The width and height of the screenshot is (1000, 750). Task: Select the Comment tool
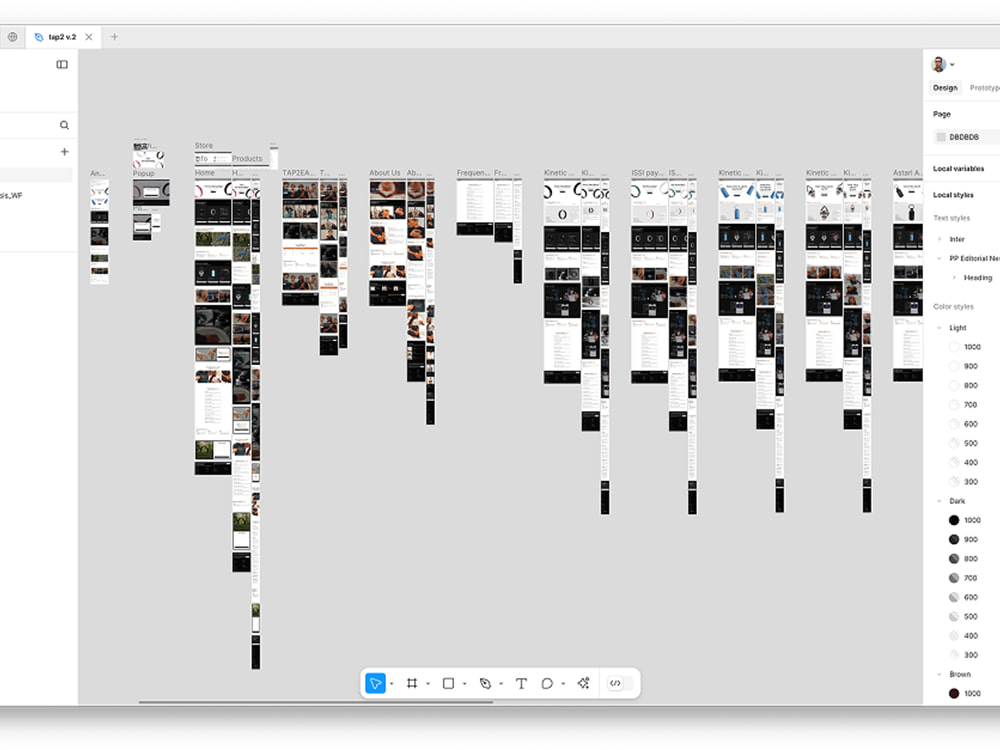(x=547, y=683)
